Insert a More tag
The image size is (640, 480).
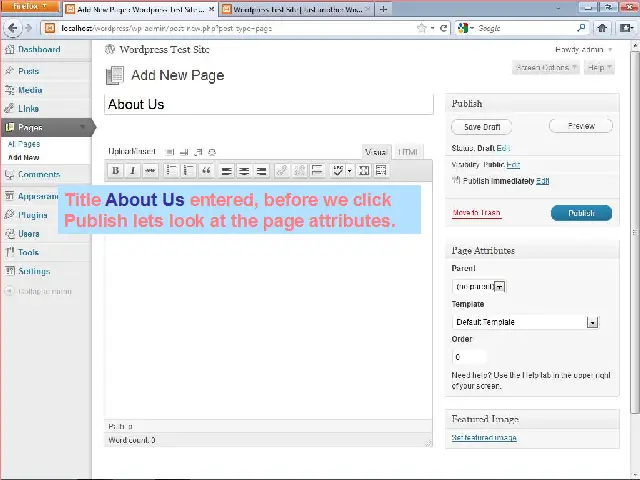[317, 171]
